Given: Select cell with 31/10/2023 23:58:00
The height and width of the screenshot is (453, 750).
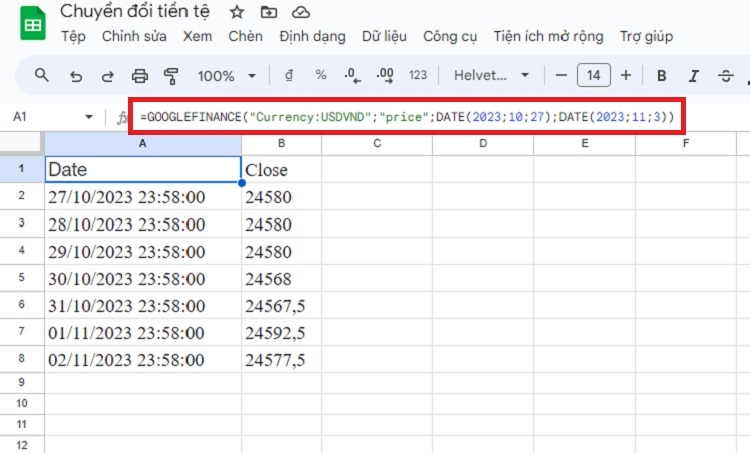Looking at the screenshot, I should [x=143, y=305].
